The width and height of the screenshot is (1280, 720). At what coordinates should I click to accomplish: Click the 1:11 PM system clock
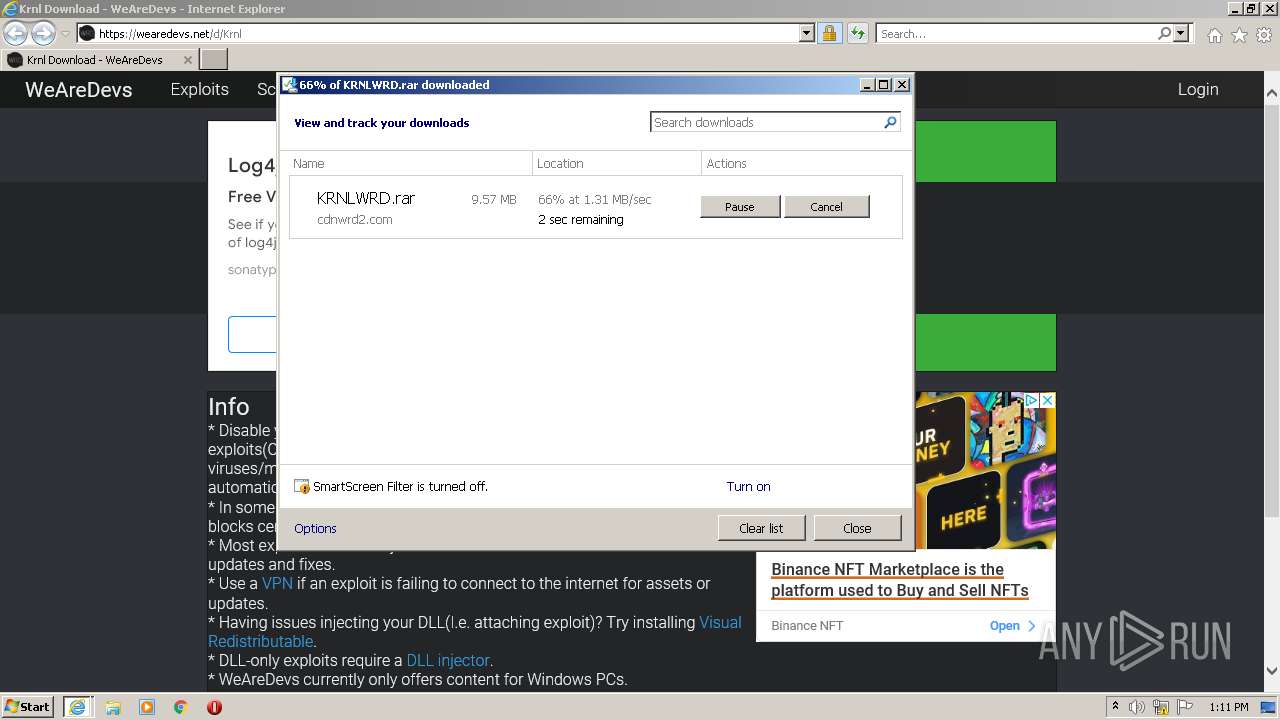[1229, 707]
